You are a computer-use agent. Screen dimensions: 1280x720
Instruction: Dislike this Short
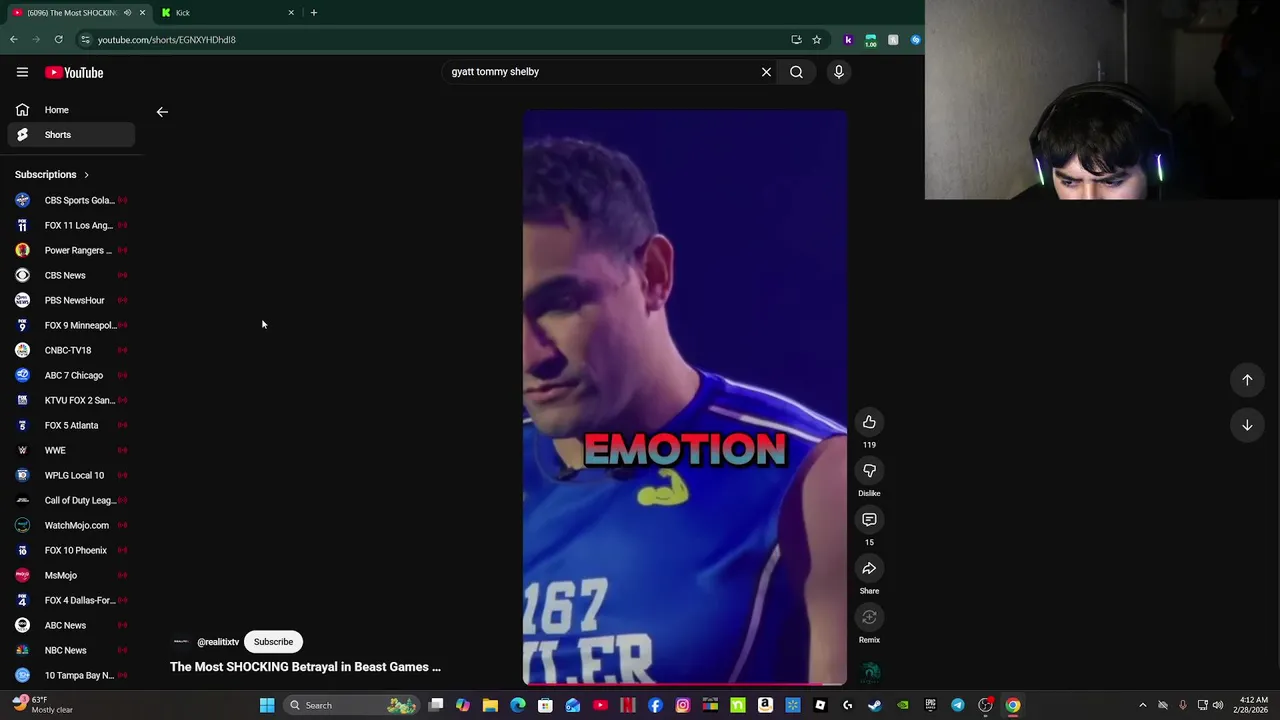pos(869,471)
